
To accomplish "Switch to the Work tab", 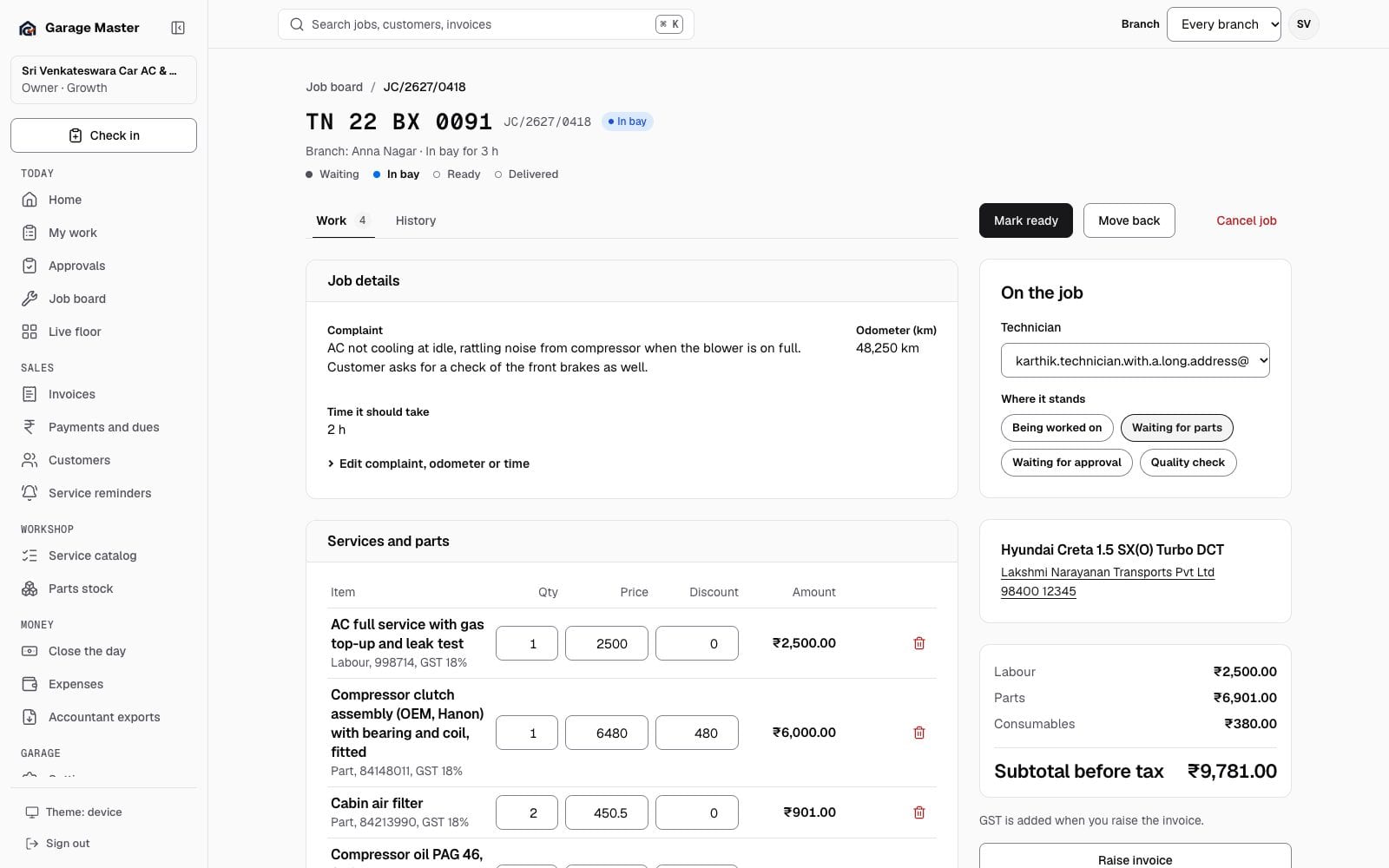I will click(343, 220).
